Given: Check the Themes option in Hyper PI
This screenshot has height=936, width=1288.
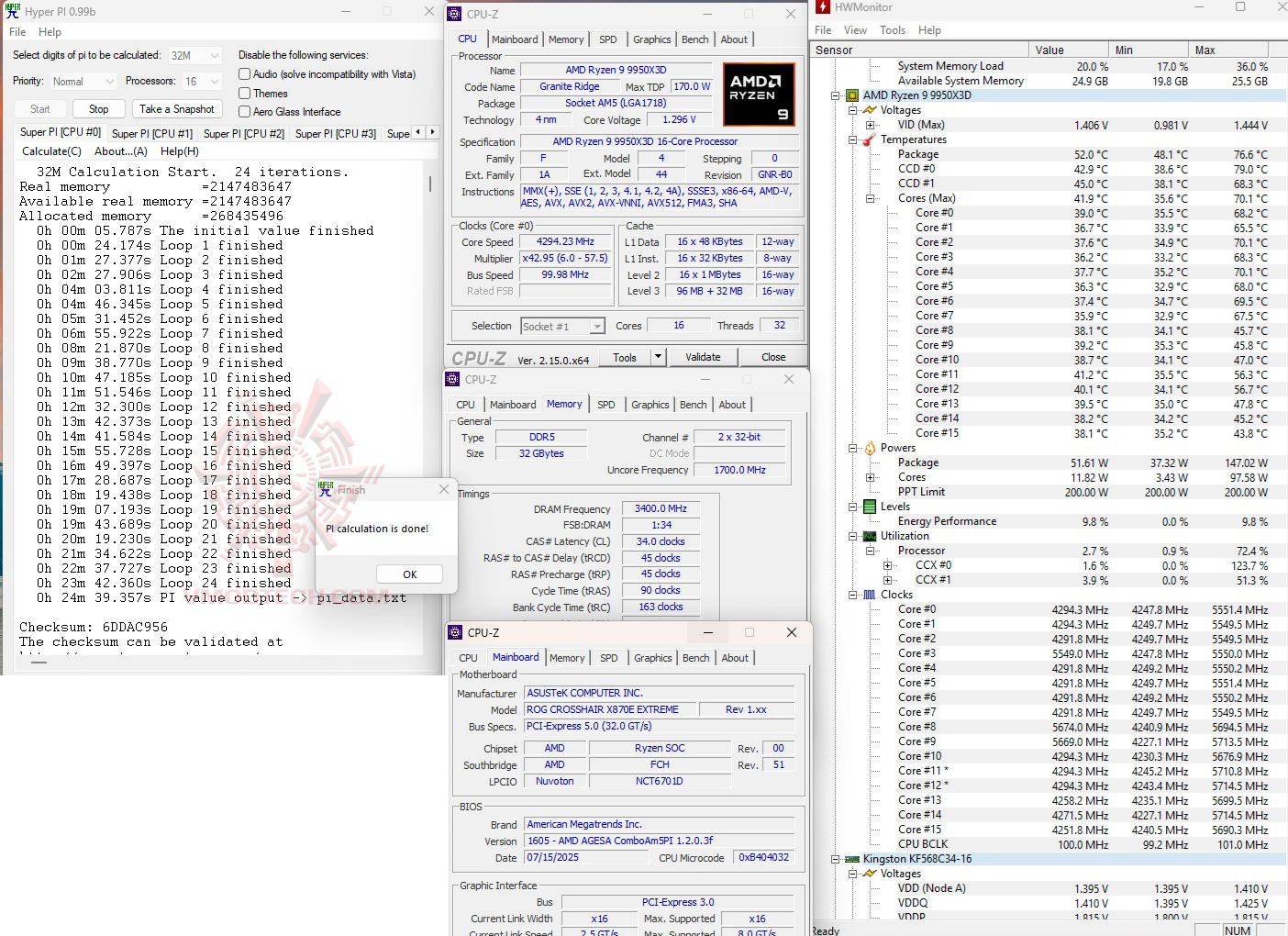Looking at the screenshot, I should tap(244, 93).
